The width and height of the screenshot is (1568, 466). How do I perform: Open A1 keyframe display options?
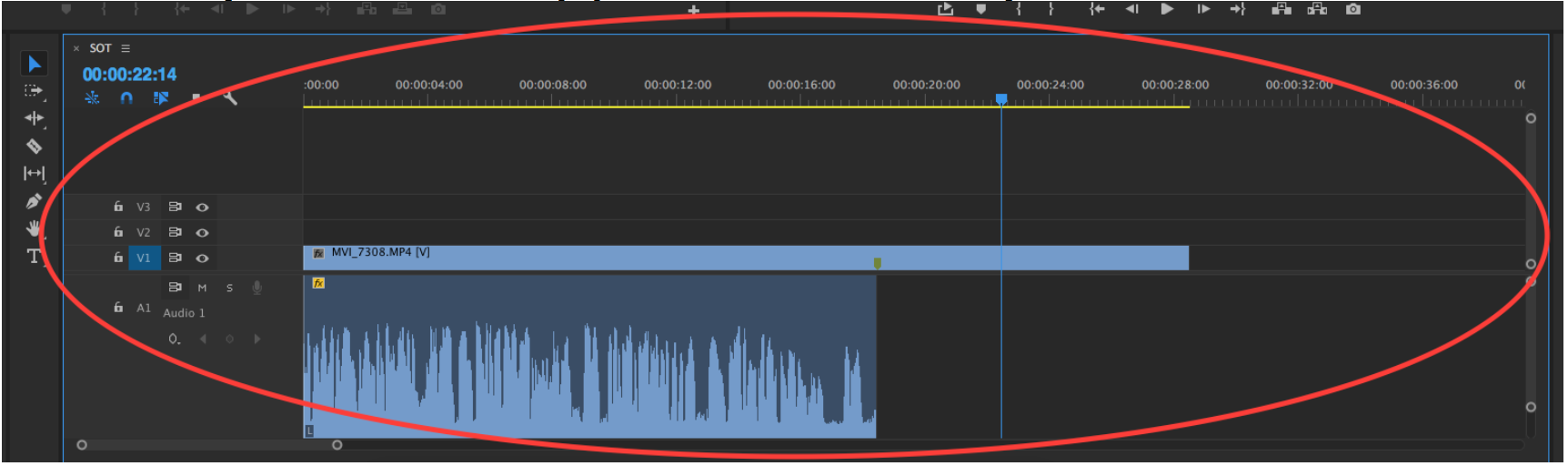[x=174, y=339]
